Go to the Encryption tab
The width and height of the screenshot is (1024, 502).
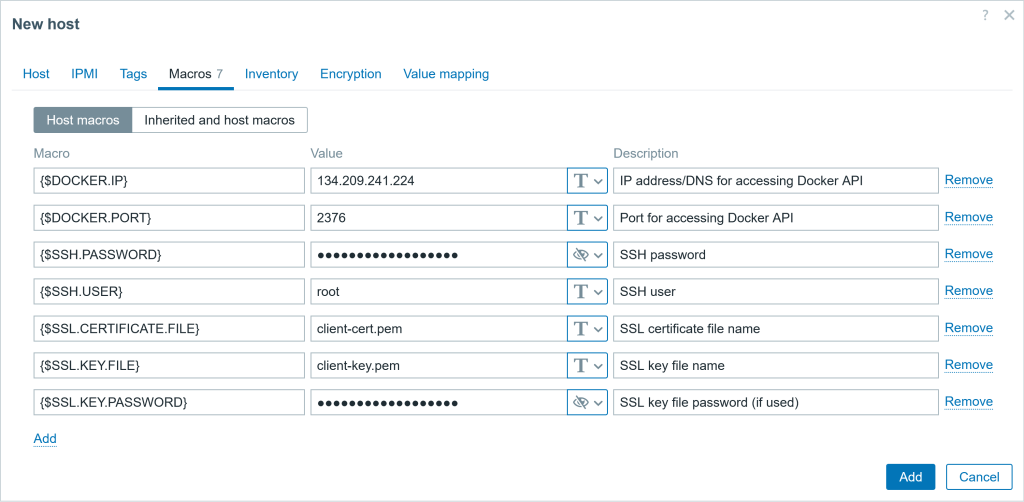coord(350,74)
